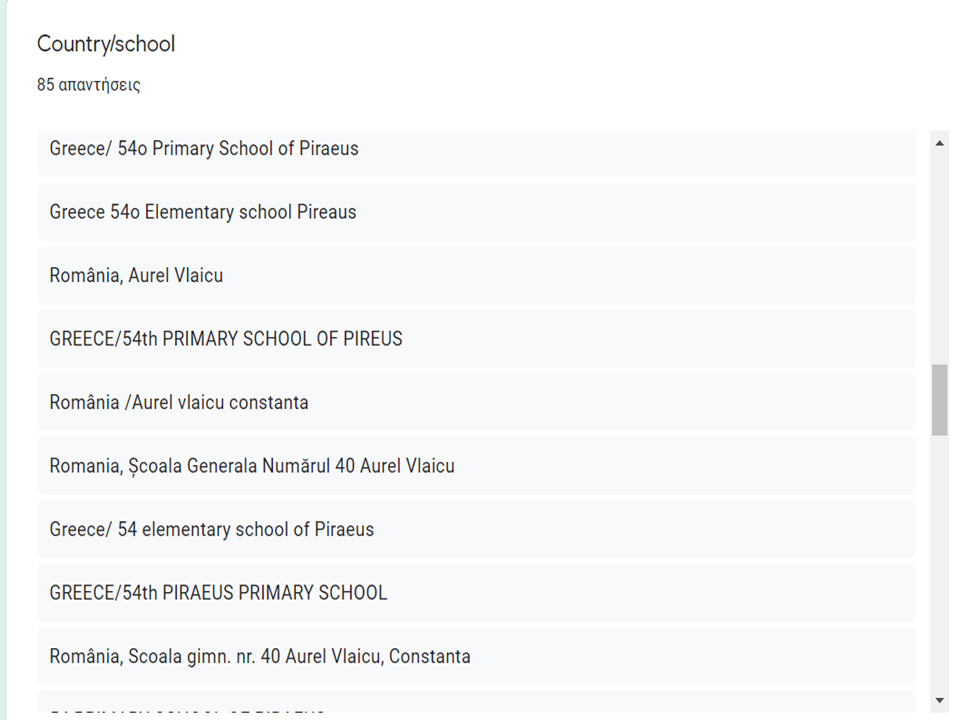Click the partially visible last response row

[476, 705]
